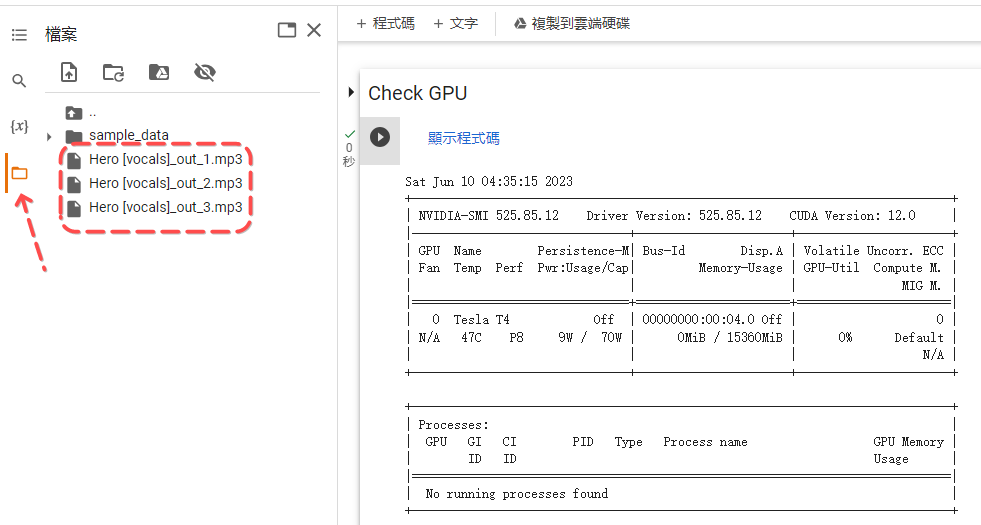This screenshot has width=981, height=525.
Task: Collapse the Check GPU section arrow
Action: point(351,93)
